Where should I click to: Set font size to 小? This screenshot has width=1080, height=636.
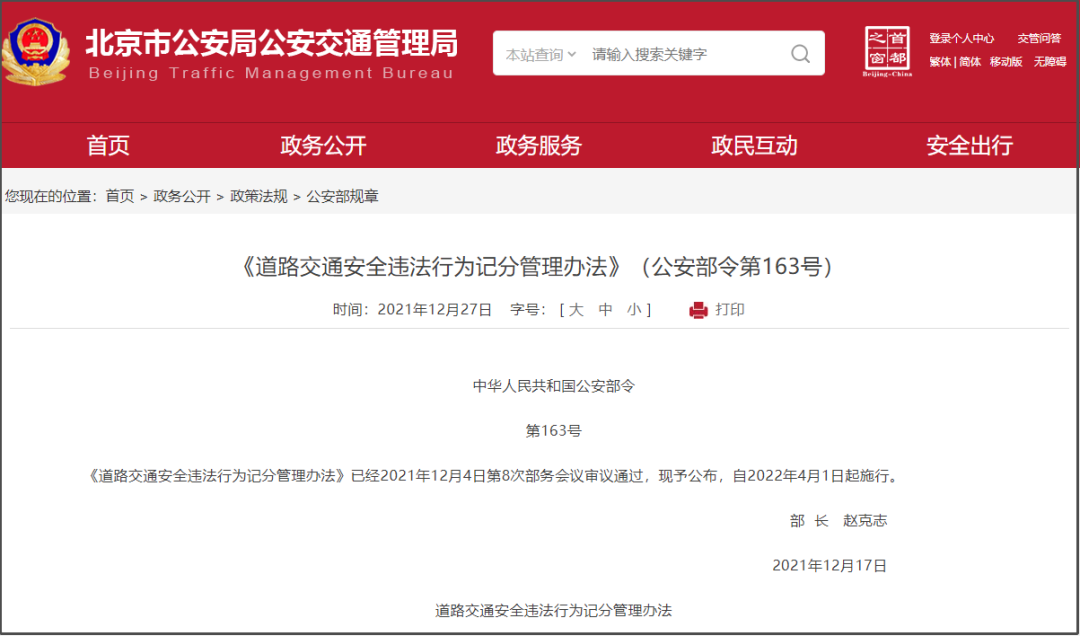(x=634, y=310)
